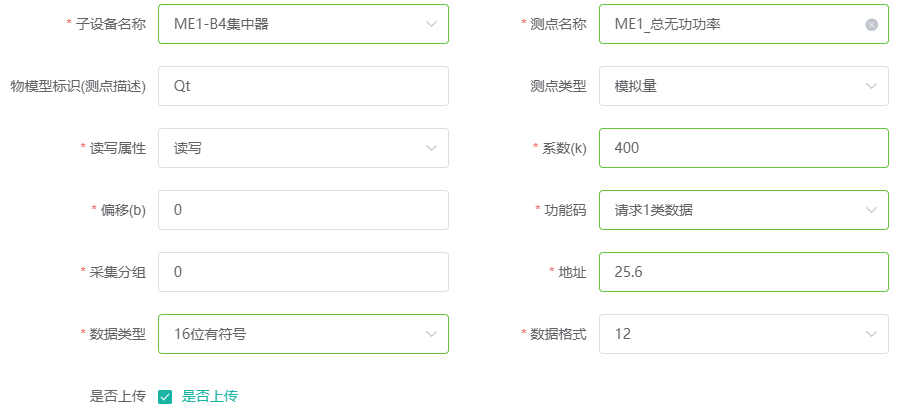The width and height of the screenshot is (901, 412).
Task: Click the 偏移(b) input field
Action: [x=303, y=210]
